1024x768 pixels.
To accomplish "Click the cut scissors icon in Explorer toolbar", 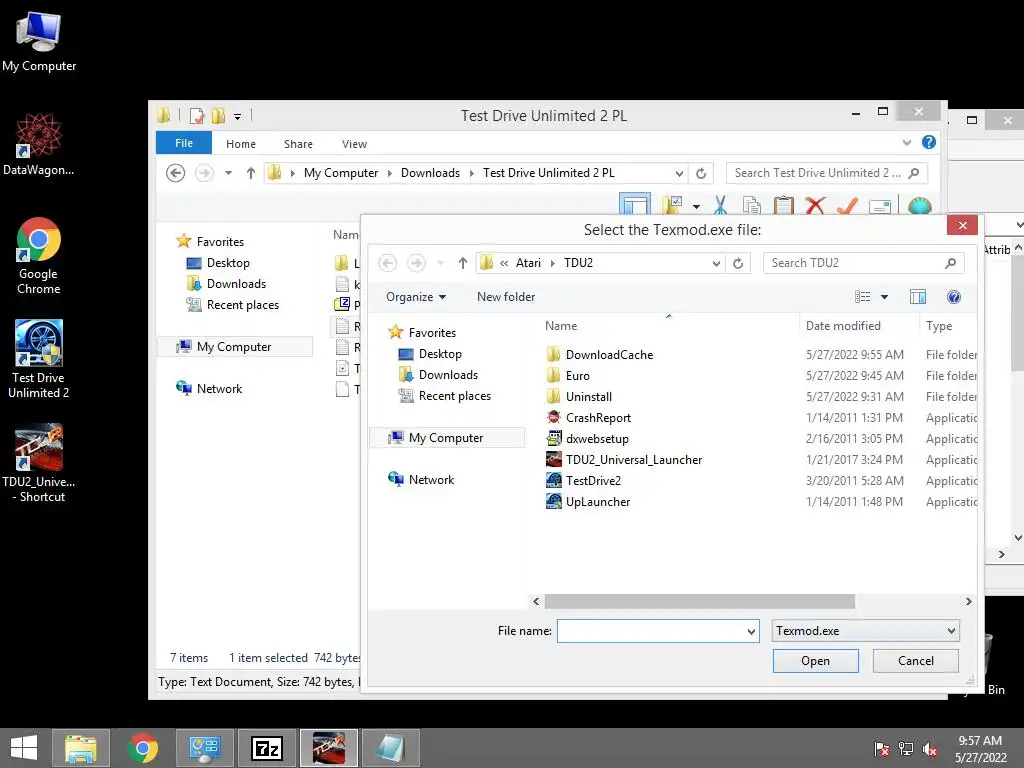I will (x=720, y=205).
